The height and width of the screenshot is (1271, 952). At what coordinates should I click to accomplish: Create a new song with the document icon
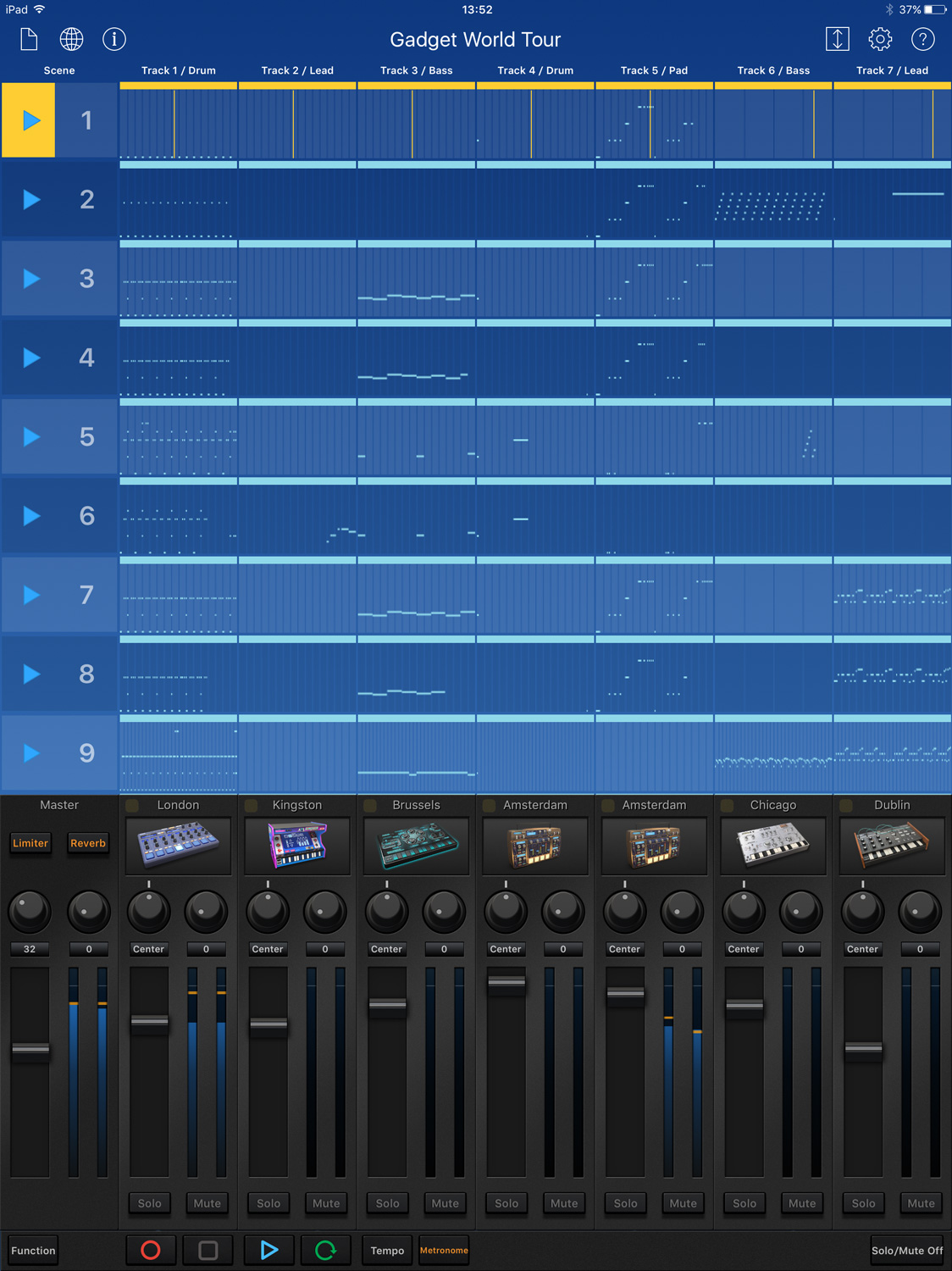28,39
